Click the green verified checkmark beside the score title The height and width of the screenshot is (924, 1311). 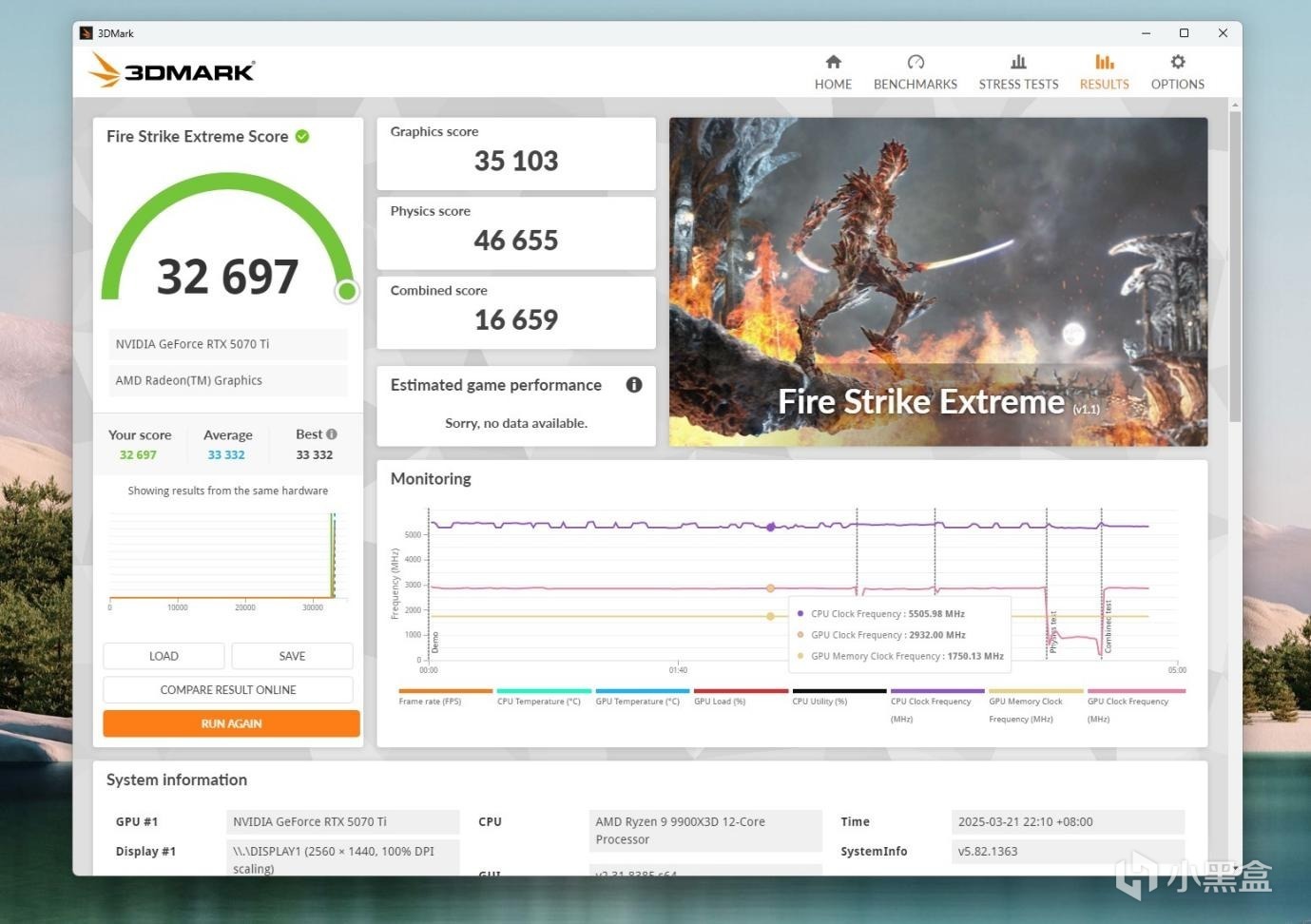point(302,136)
